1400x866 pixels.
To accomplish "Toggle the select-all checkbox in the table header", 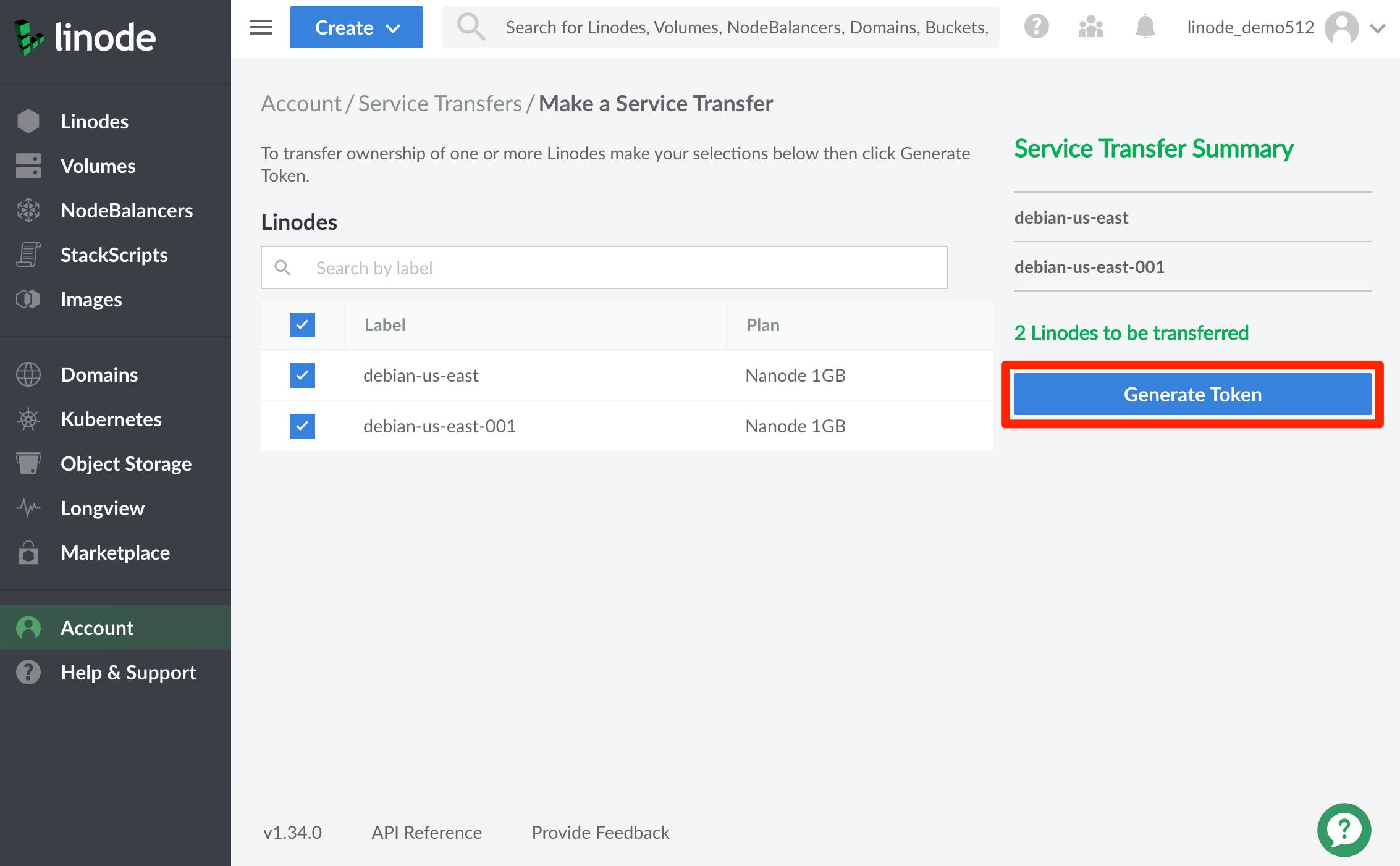I will pos(302,324).
